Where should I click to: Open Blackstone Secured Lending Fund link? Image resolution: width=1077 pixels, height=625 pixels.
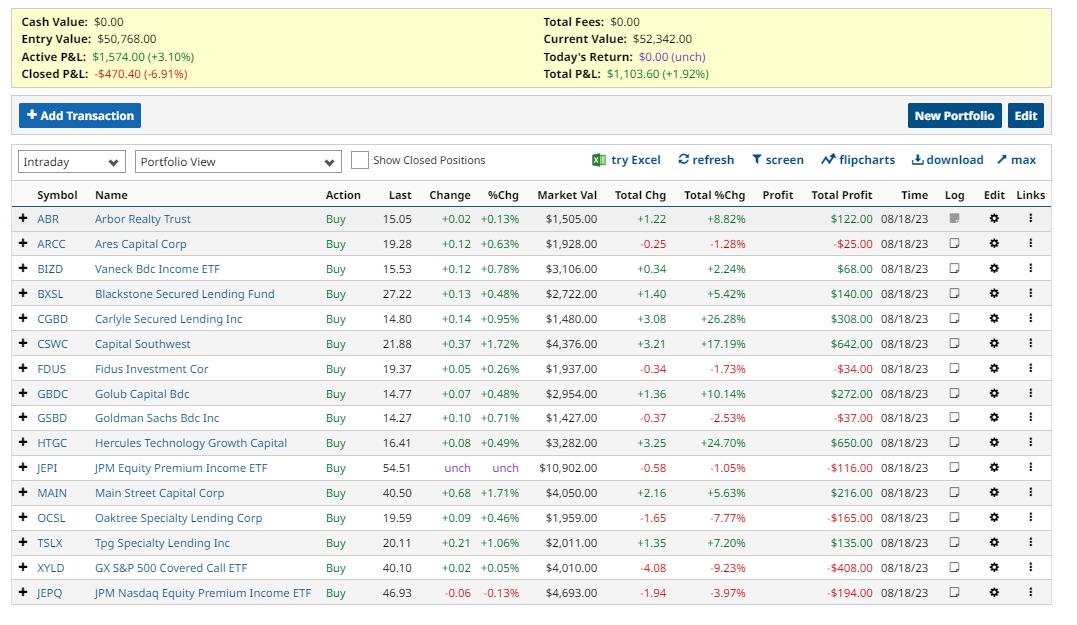pos(185,294)
